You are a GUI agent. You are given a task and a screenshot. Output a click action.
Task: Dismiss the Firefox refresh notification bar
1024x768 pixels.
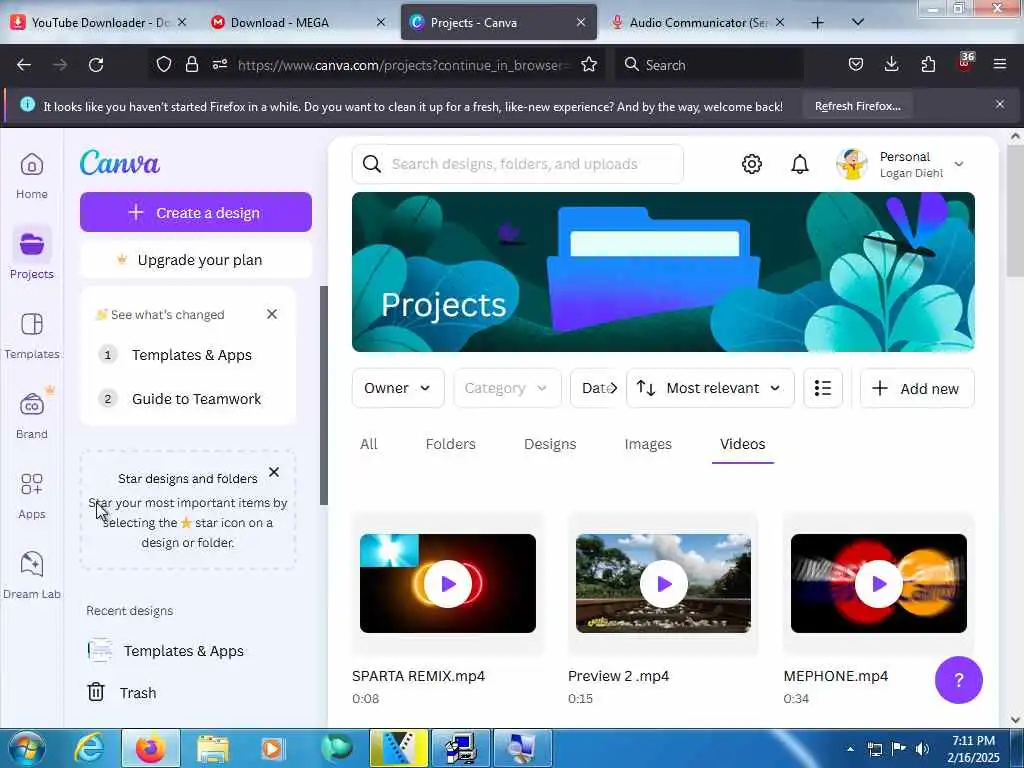[1000, 104]
